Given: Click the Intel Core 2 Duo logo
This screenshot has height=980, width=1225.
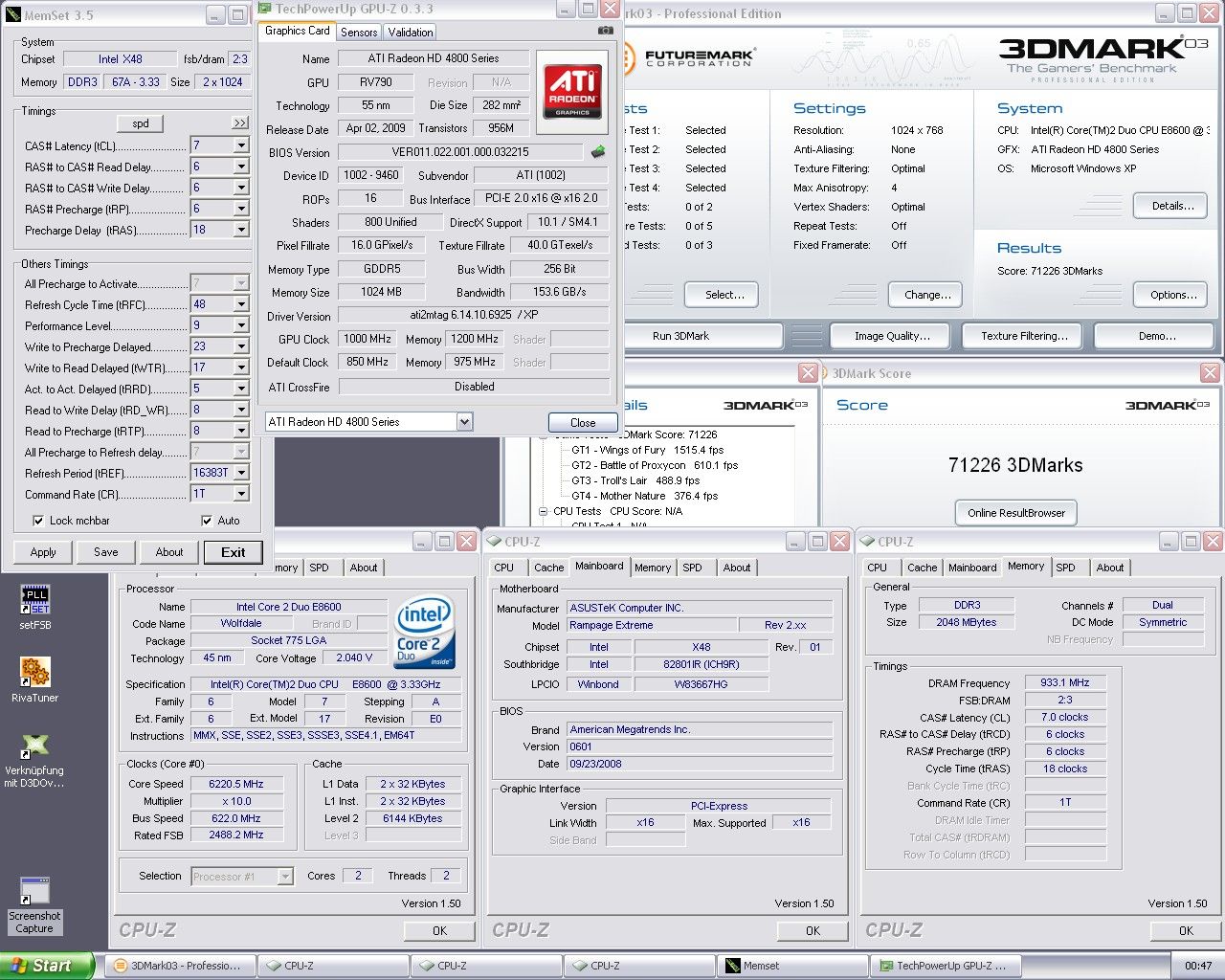Looking at the screenshot, I should (x=424, y=633).
